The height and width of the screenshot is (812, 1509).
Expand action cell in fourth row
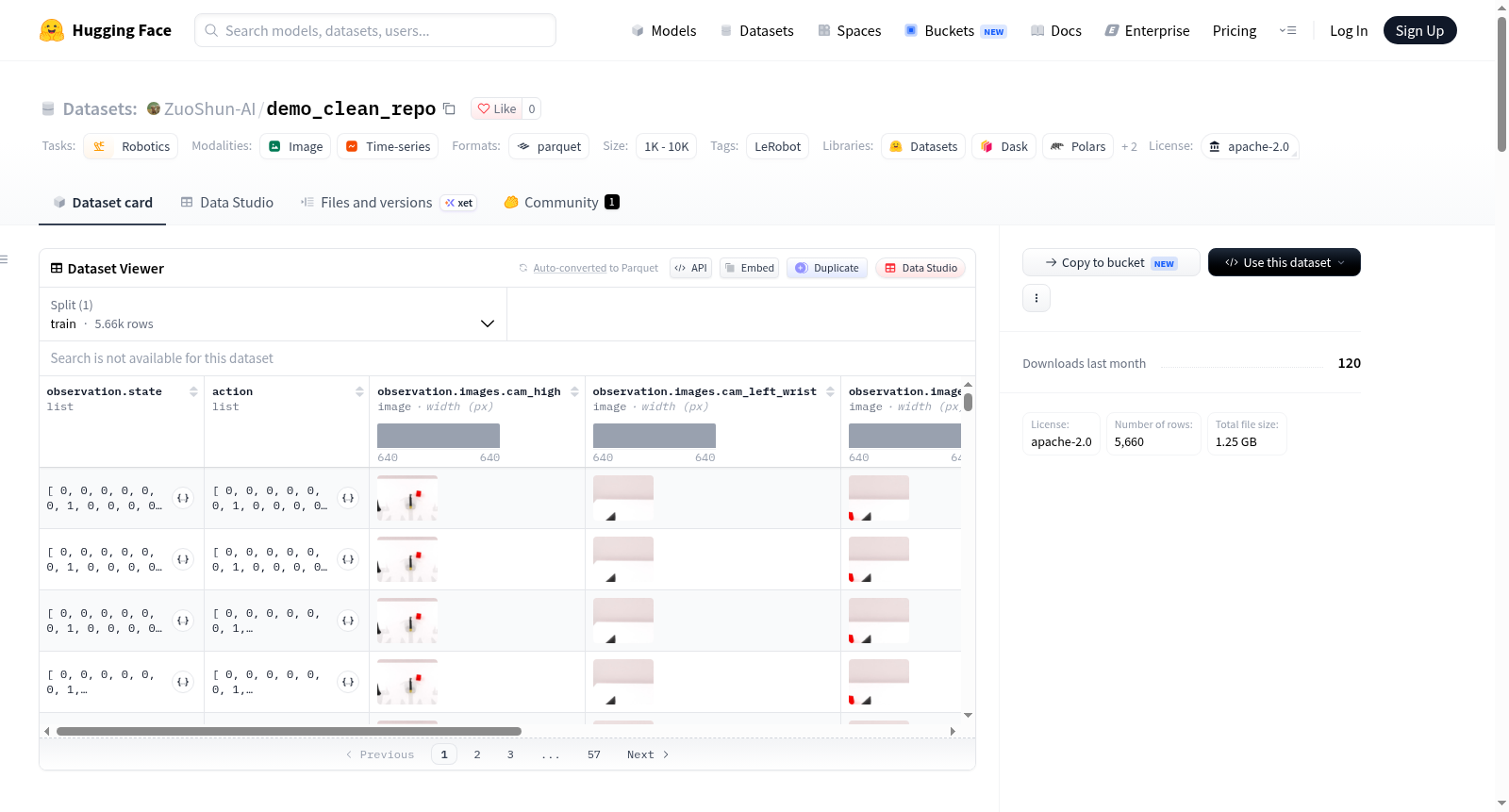[348, 682]
